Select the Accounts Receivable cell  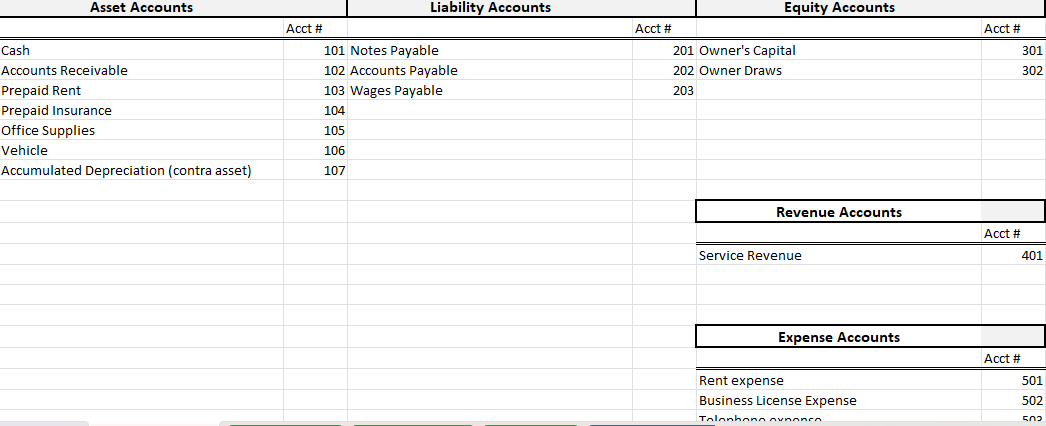pos(142,70)
